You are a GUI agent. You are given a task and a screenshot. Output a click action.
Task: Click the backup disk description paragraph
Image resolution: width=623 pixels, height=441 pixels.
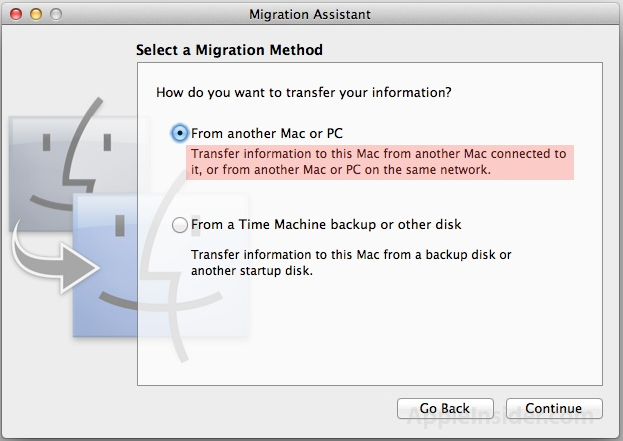tap(351, 263)
